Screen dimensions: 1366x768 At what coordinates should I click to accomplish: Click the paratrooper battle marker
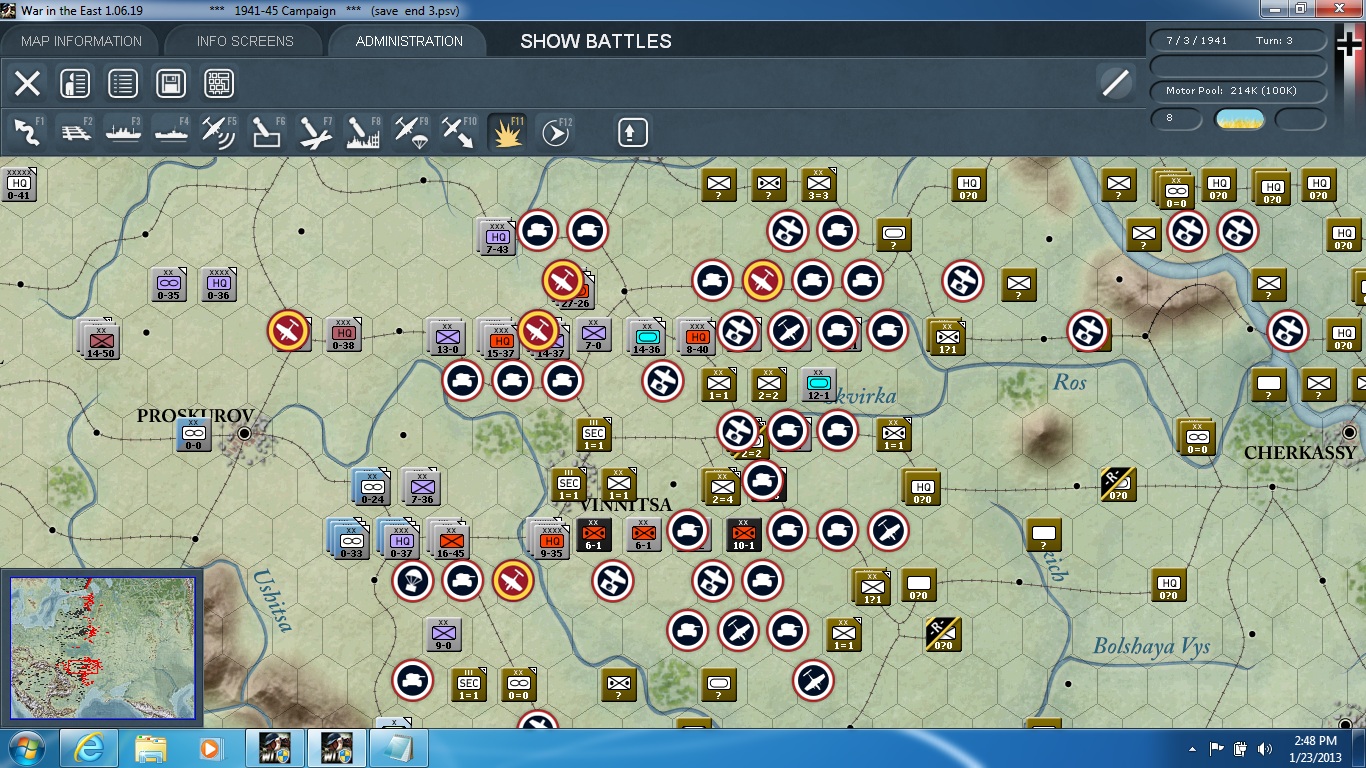point(412,581)
